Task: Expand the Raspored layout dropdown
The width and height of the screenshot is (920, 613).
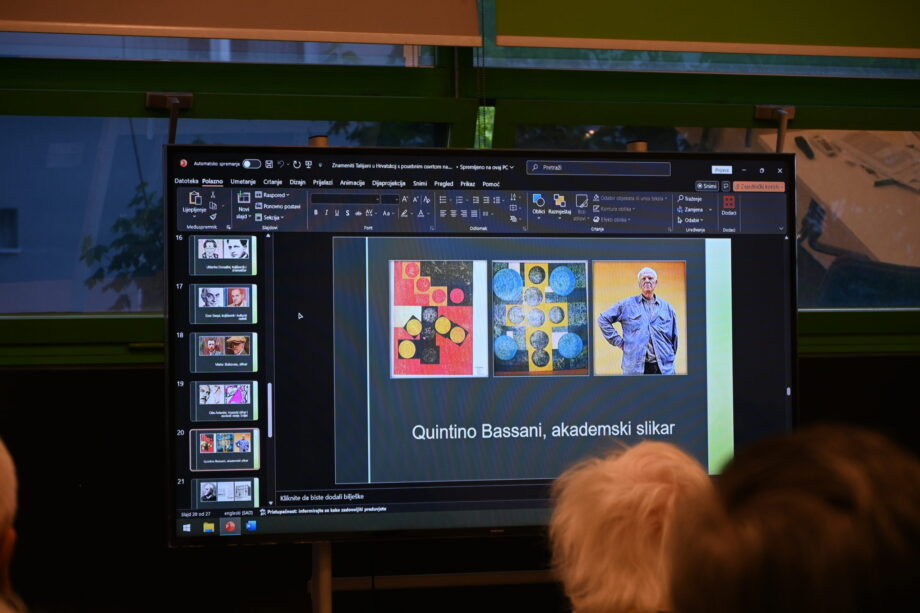Action: tap(273, 195)
